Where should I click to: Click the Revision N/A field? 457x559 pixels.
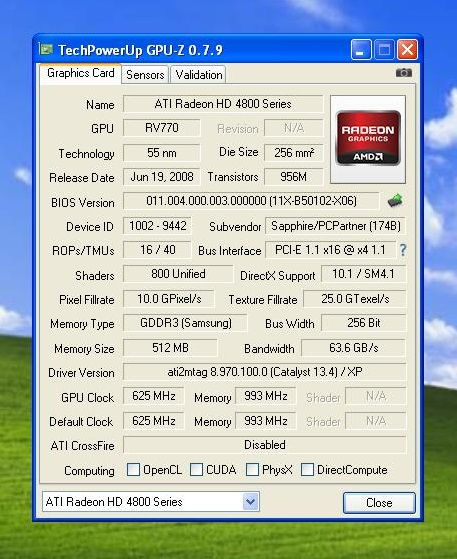click(x=294, y=128)
